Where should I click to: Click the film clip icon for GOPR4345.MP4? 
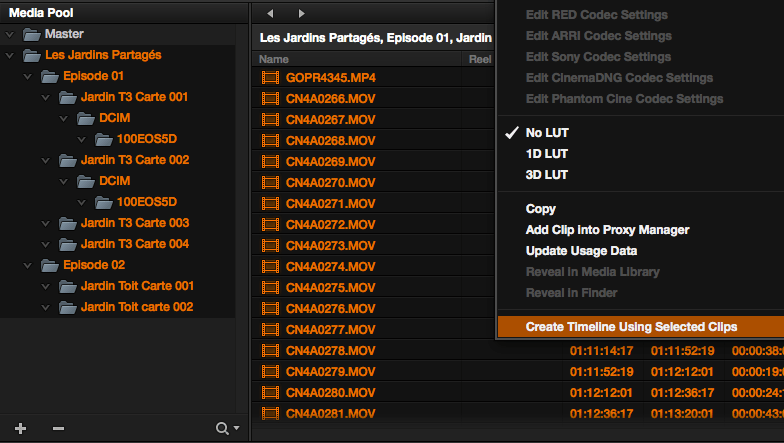tap(269, 77)
